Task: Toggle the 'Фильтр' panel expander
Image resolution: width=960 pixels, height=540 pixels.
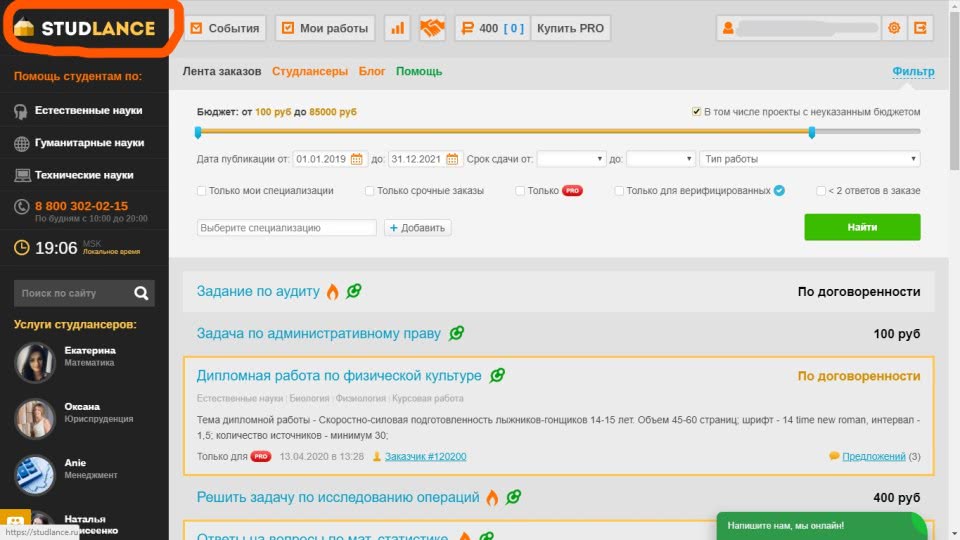Action: [912, 71]
